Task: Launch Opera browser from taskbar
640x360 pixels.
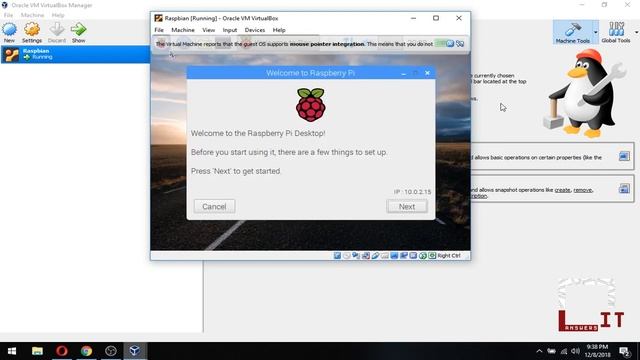Action: (62, 351)
